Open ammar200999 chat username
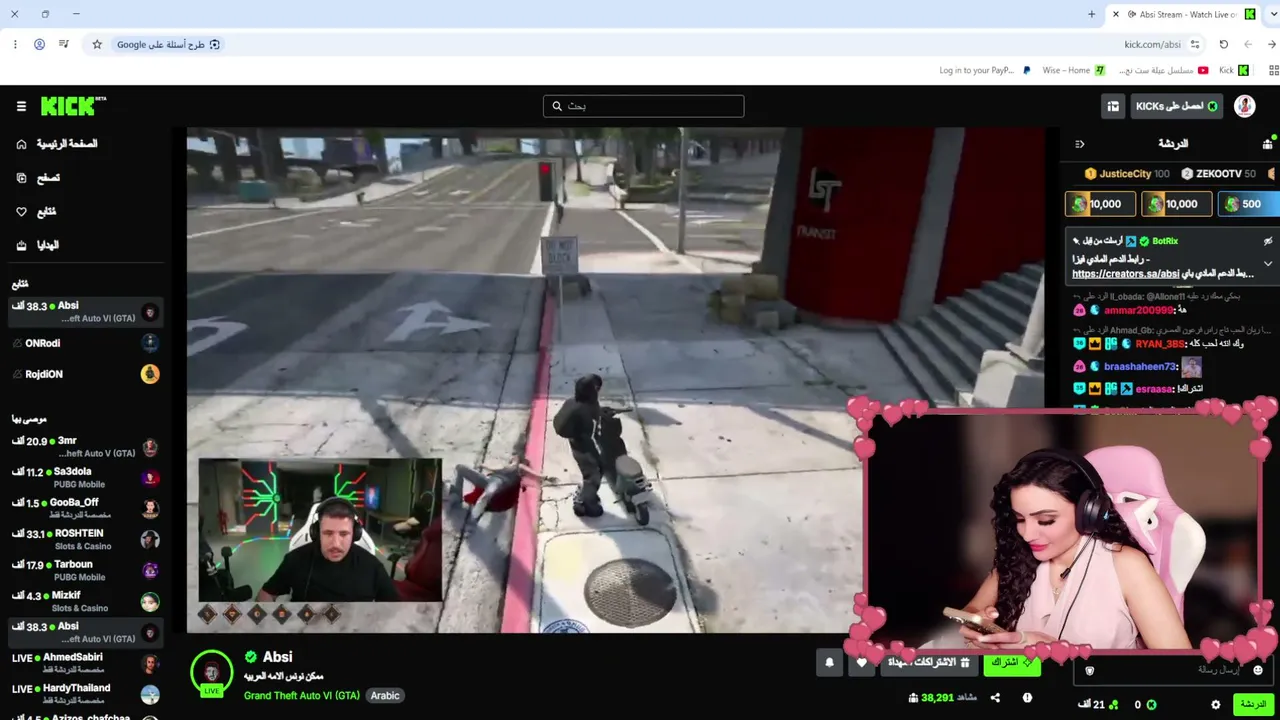 [x=1138, y=310]
